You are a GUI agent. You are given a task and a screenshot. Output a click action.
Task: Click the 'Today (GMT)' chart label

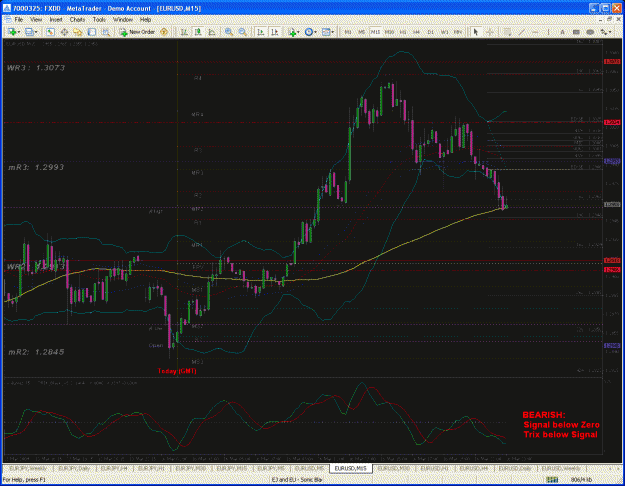(177, 371)
